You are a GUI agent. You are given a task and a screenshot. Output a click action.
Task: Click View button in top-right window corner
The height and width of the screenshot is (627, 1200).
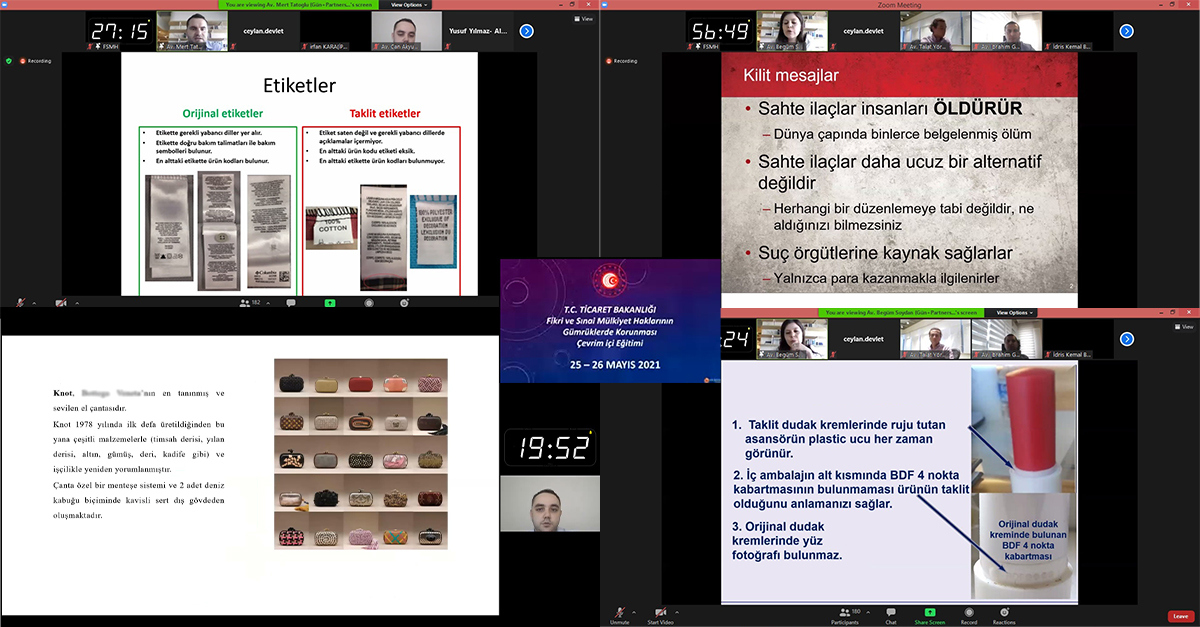click(1185, 19)
